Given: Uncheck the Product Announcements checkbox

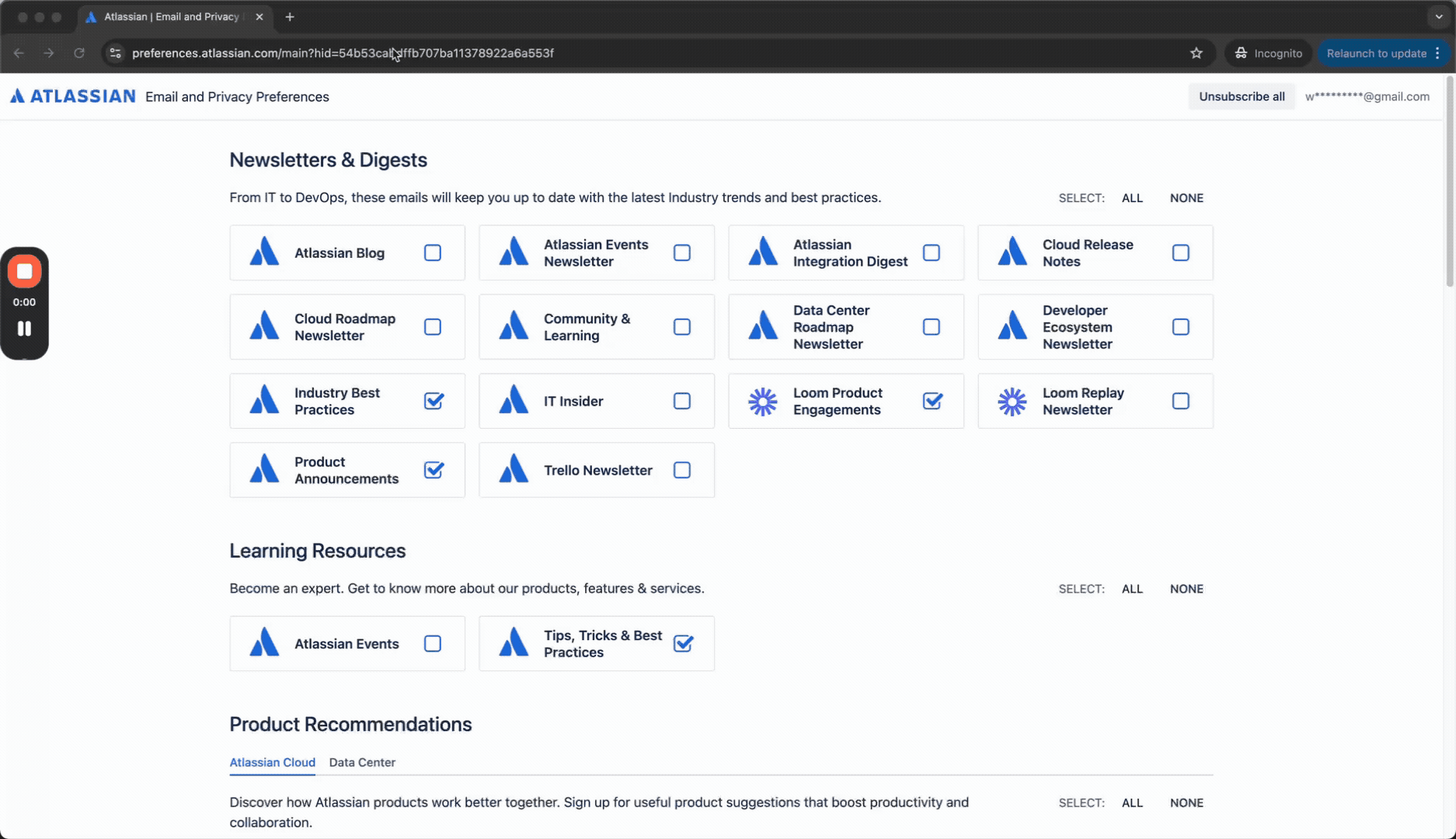Looking at the screenshot, I should 434,469.
